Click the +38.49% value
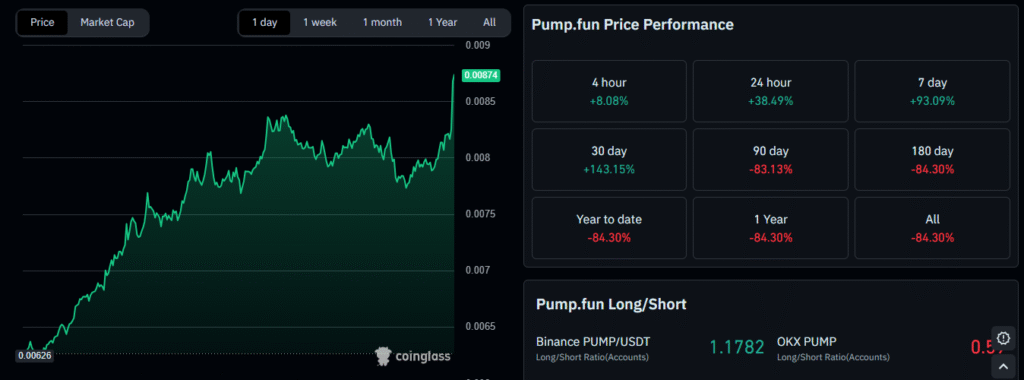Image resolution: width=1024 pixels, height=380 pixels. pyautogui.click(x=771, y=101)
